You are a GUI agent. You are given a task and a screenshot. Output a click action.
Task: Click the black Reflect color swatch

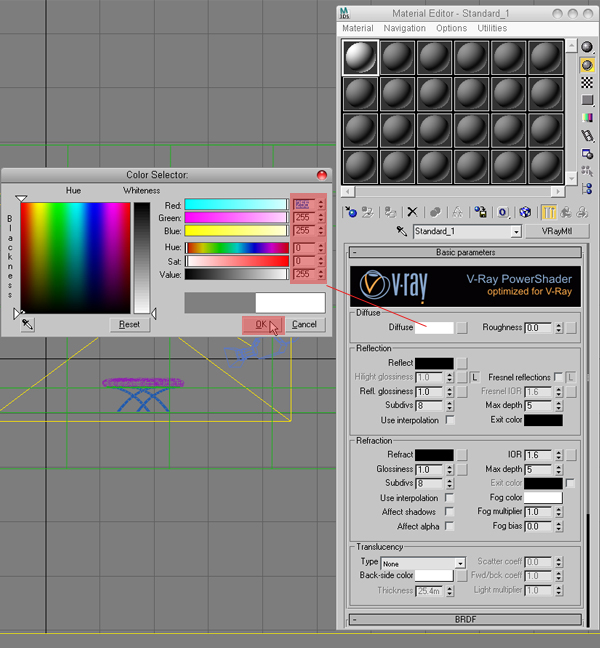pos(434,363)
